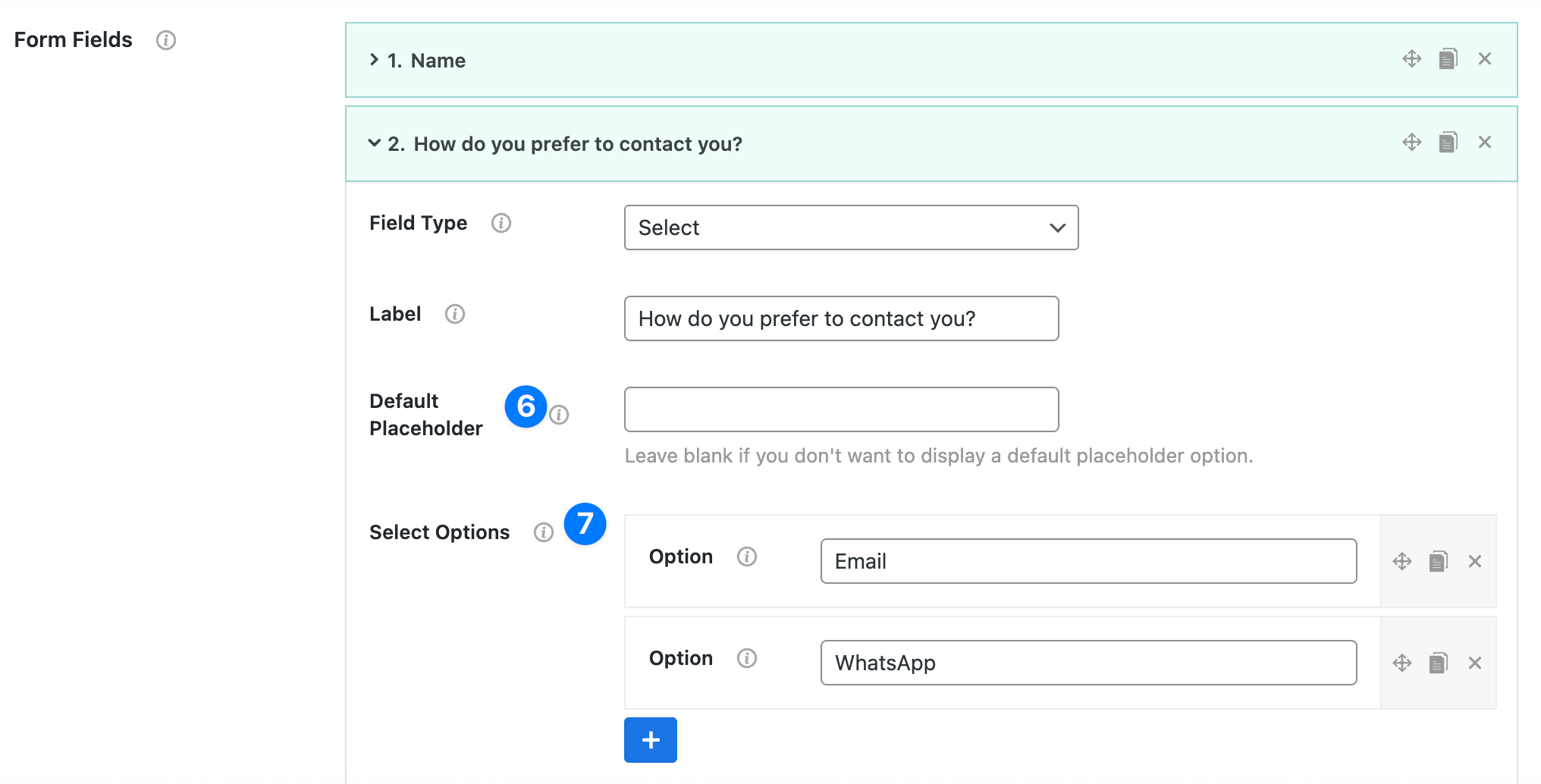
Task: Collapse the second form field section
Action: point(374,143)
